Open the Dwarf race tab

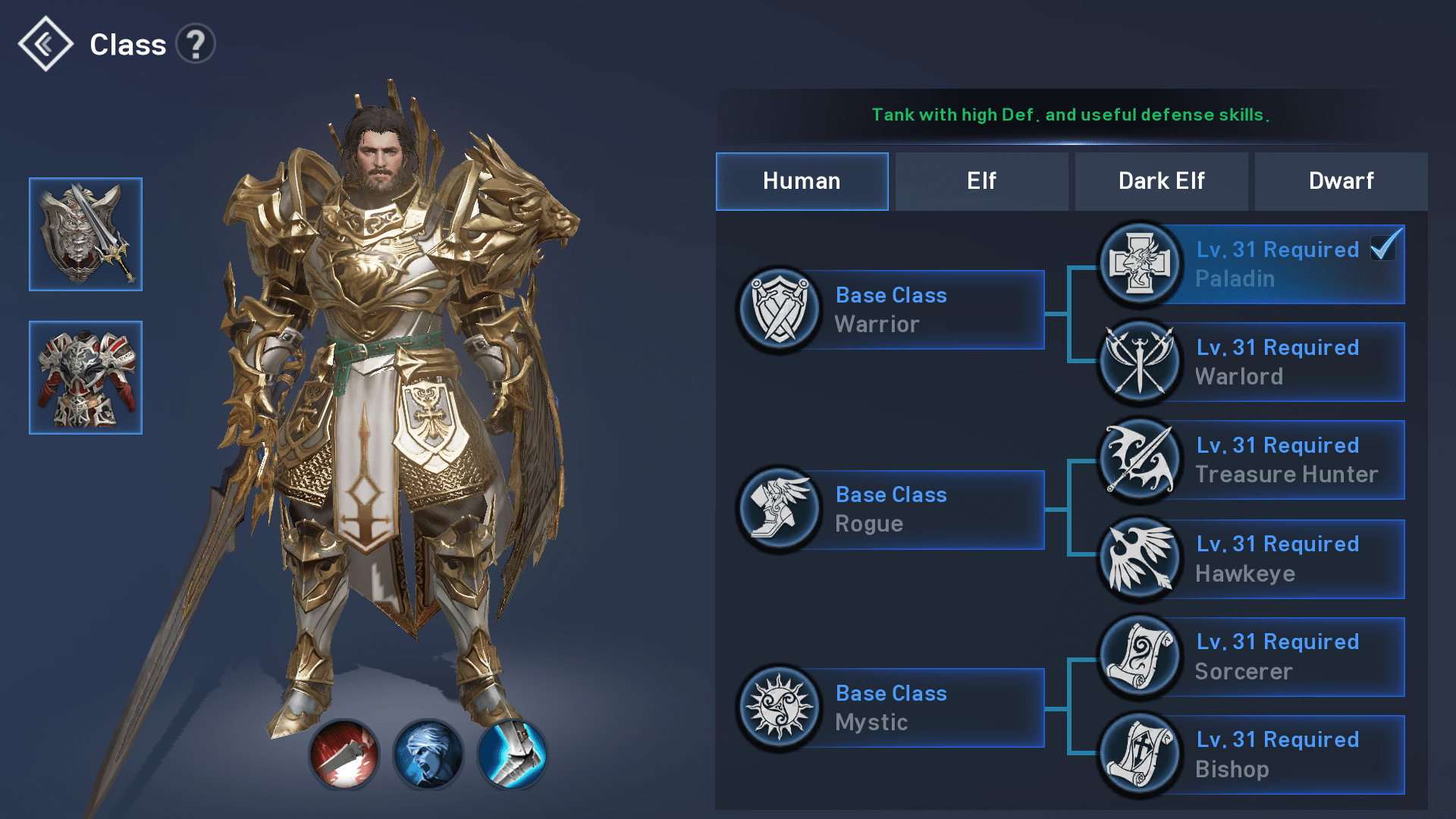click(1341, 181)
